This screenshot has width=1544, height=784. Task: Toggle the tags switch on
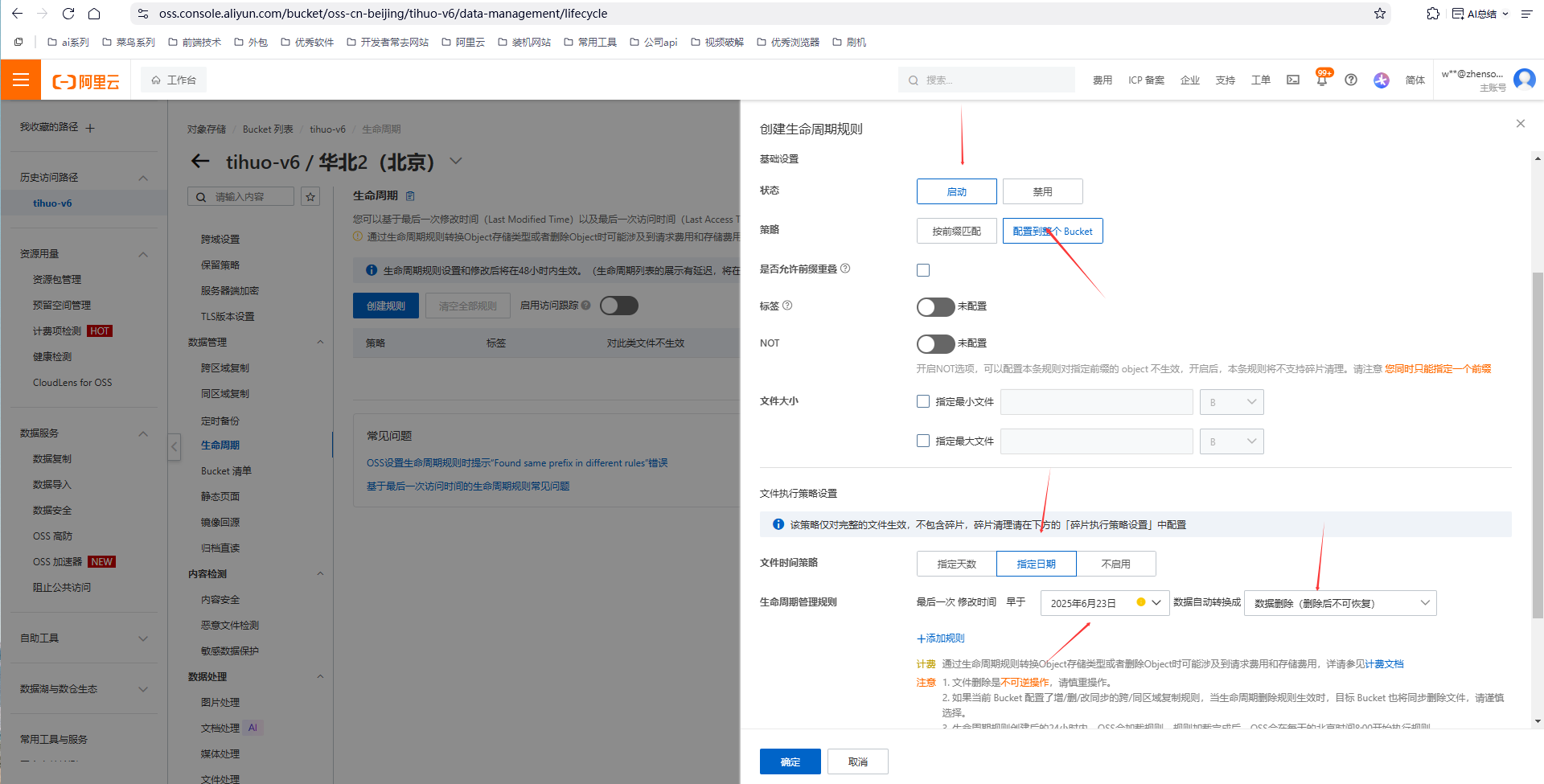[935, 307]
